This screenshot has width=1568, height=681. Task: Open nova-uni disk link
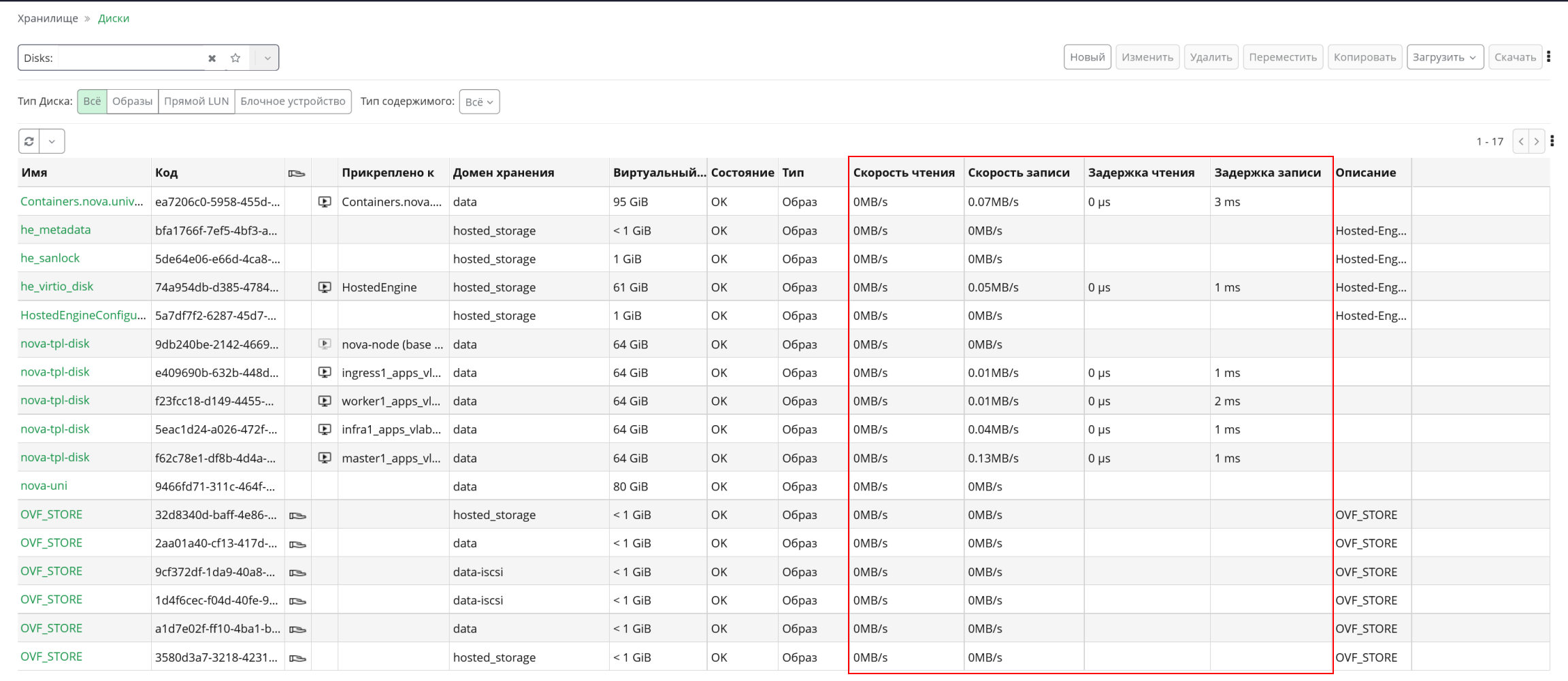point(44,486)
